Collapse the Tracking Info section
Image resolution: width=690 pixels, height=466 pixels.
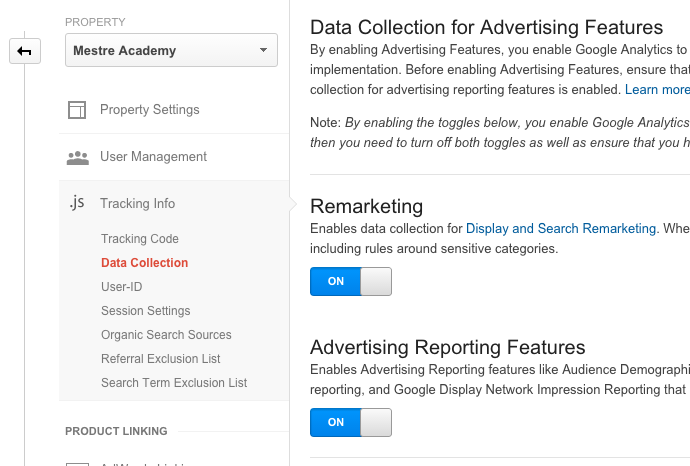[137, 204]
